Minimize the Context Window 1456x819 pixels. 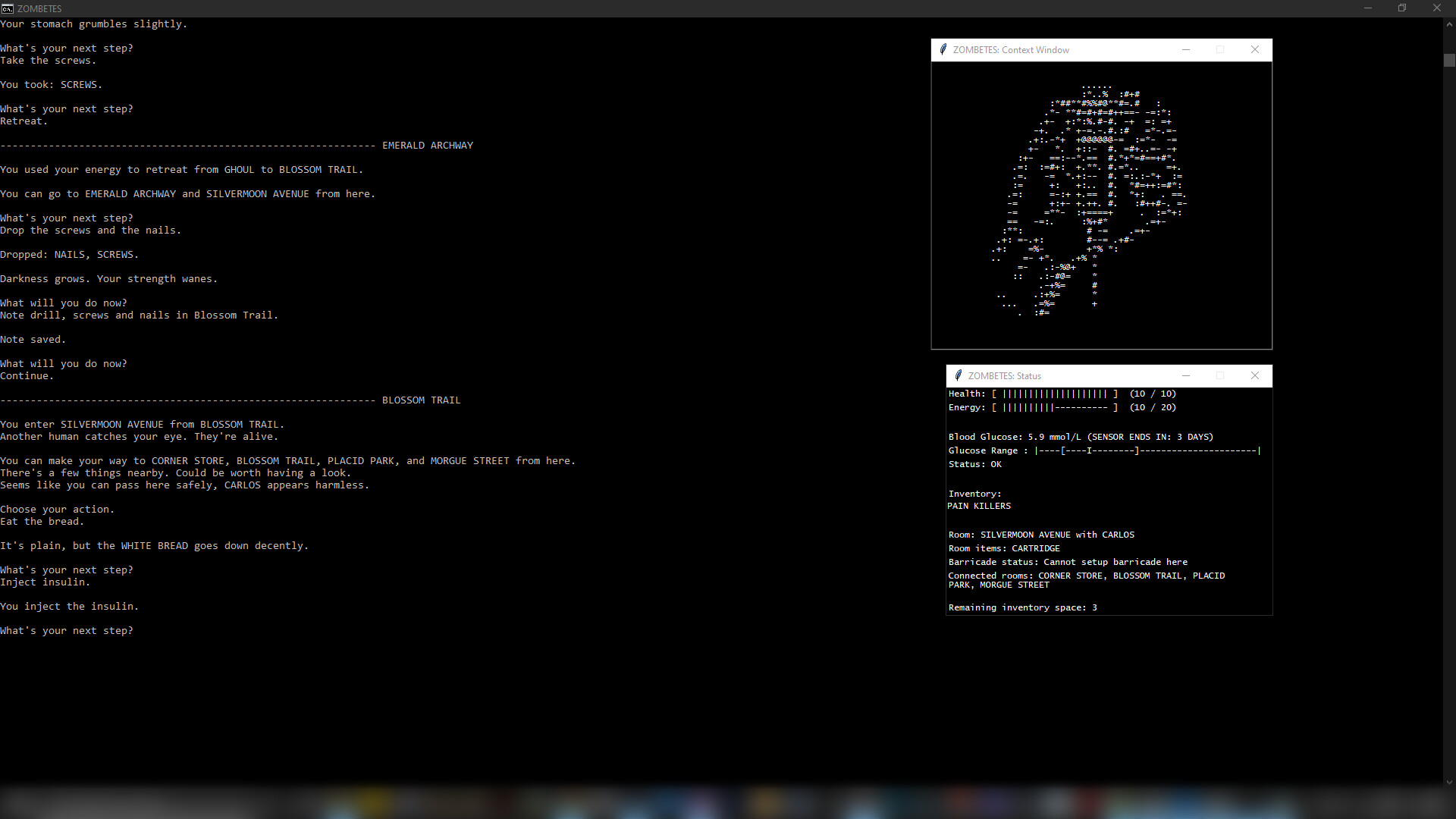pyautogui.click(x=1185, y=49)
